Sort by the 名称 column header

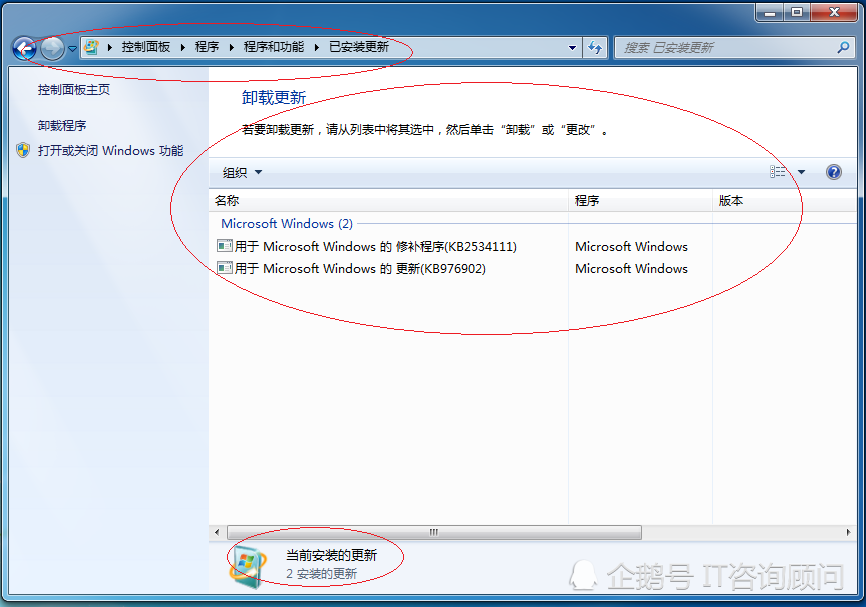click(x=389, y=200)
